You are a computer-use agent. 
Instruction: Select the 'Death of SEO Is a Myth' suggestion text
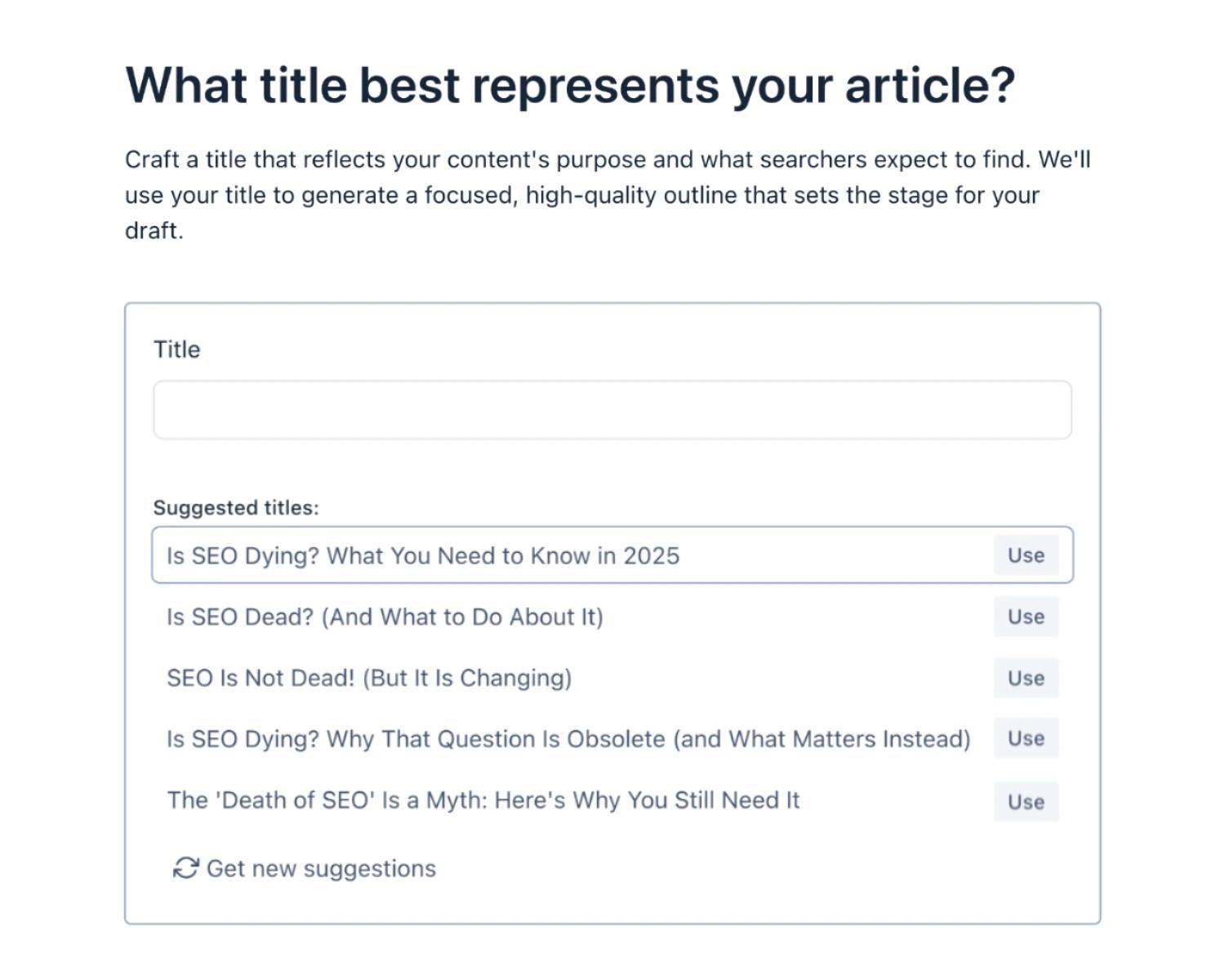click(x=483, y=800)
